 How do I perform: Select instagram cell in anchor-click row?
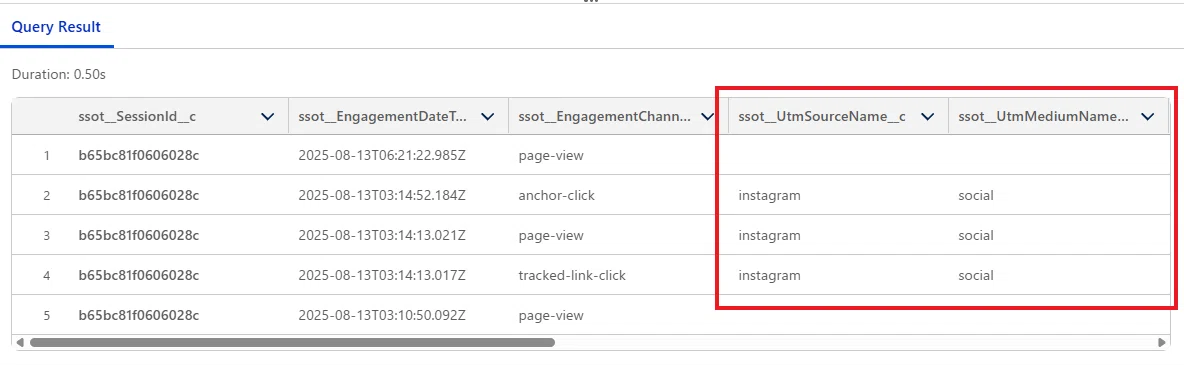(769, 196)
